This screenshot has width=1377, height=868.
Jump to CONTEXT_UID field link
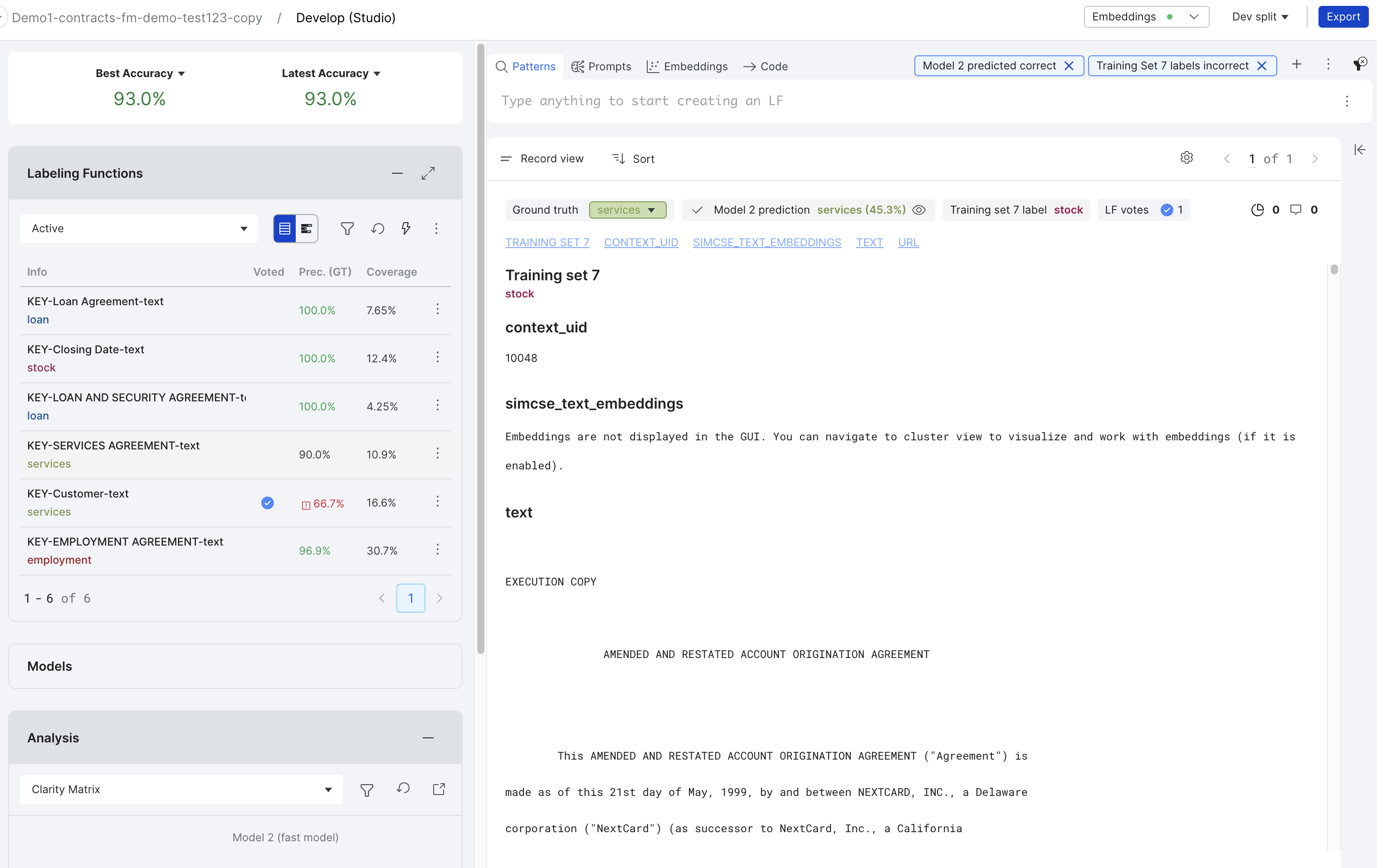(x=641, y=243)
